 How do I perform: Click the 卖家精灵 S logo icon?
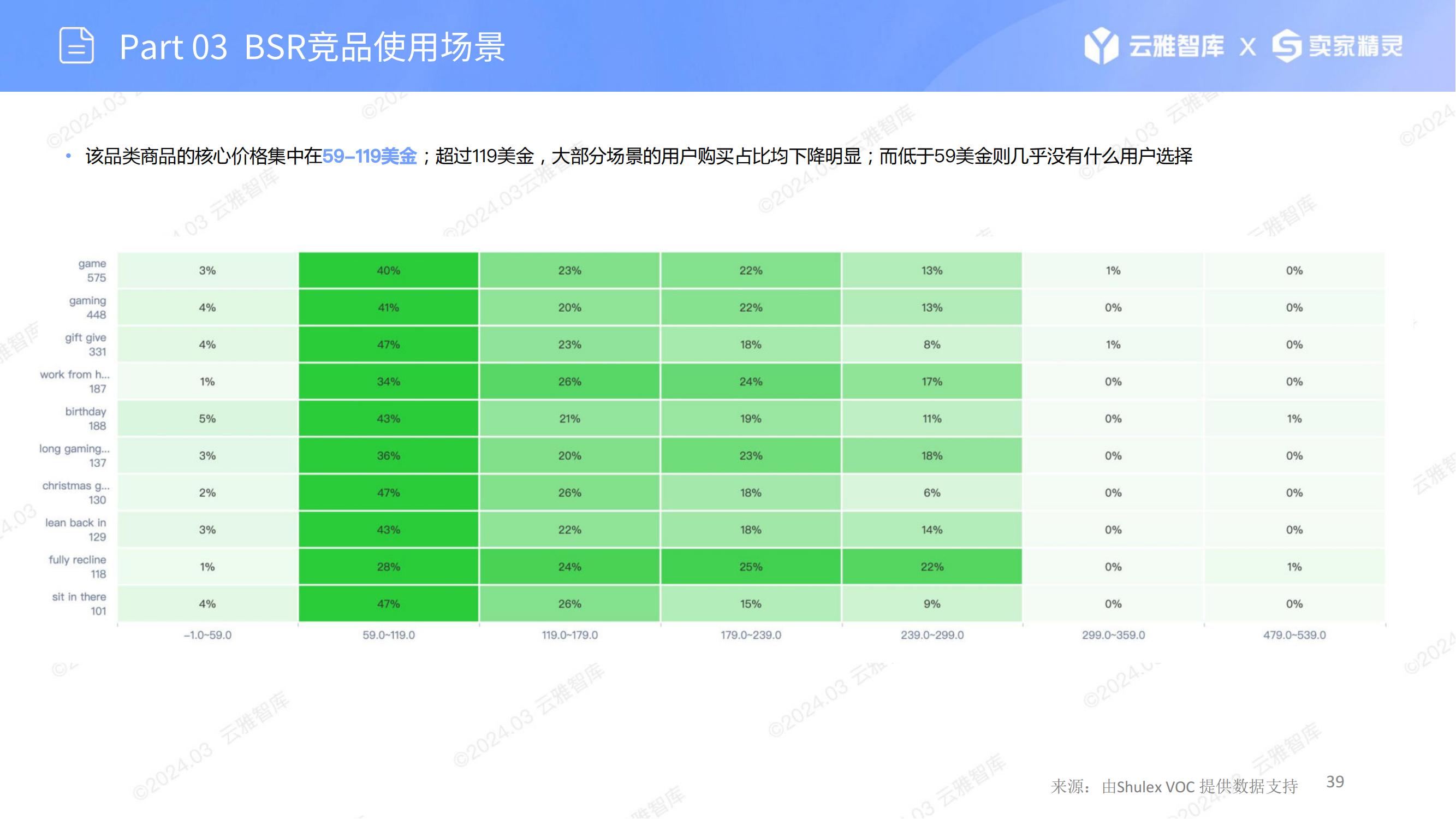point(1286,45)
